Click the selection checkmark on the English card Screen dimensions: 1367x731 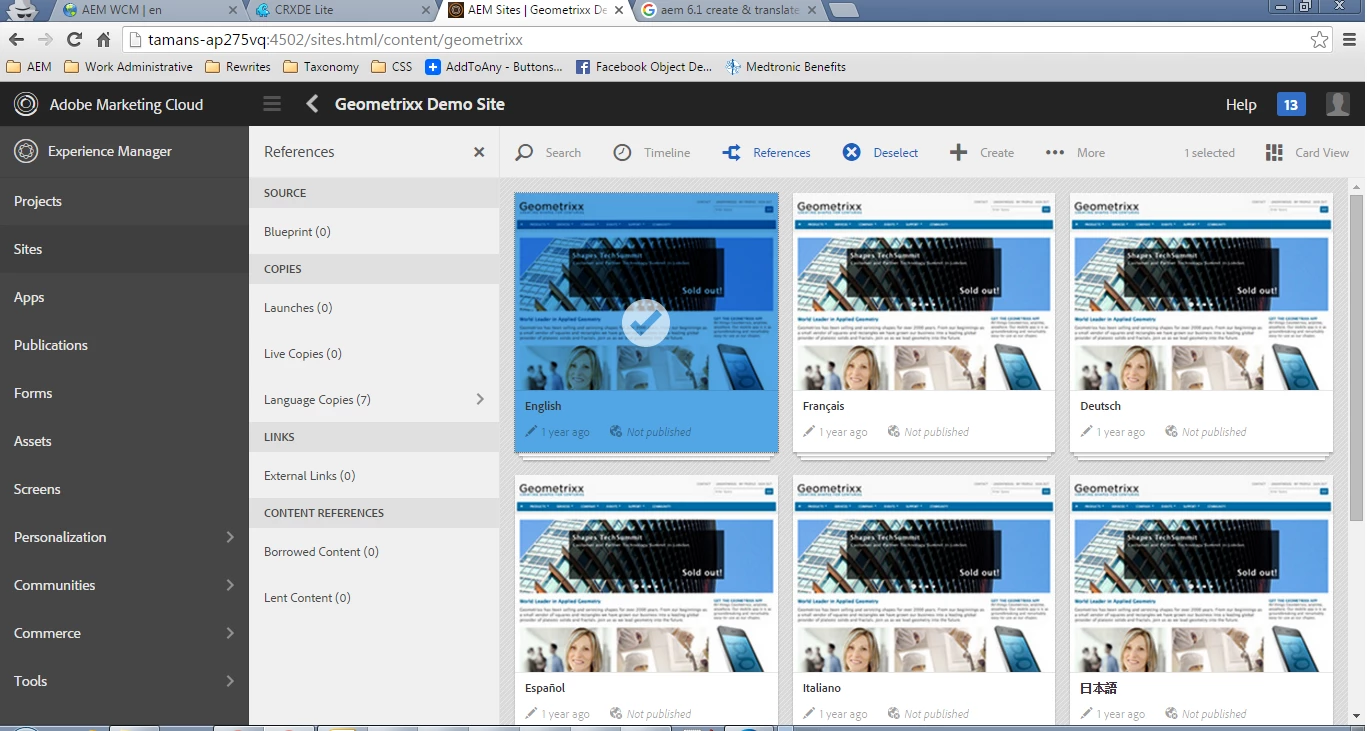coord(646,322)
